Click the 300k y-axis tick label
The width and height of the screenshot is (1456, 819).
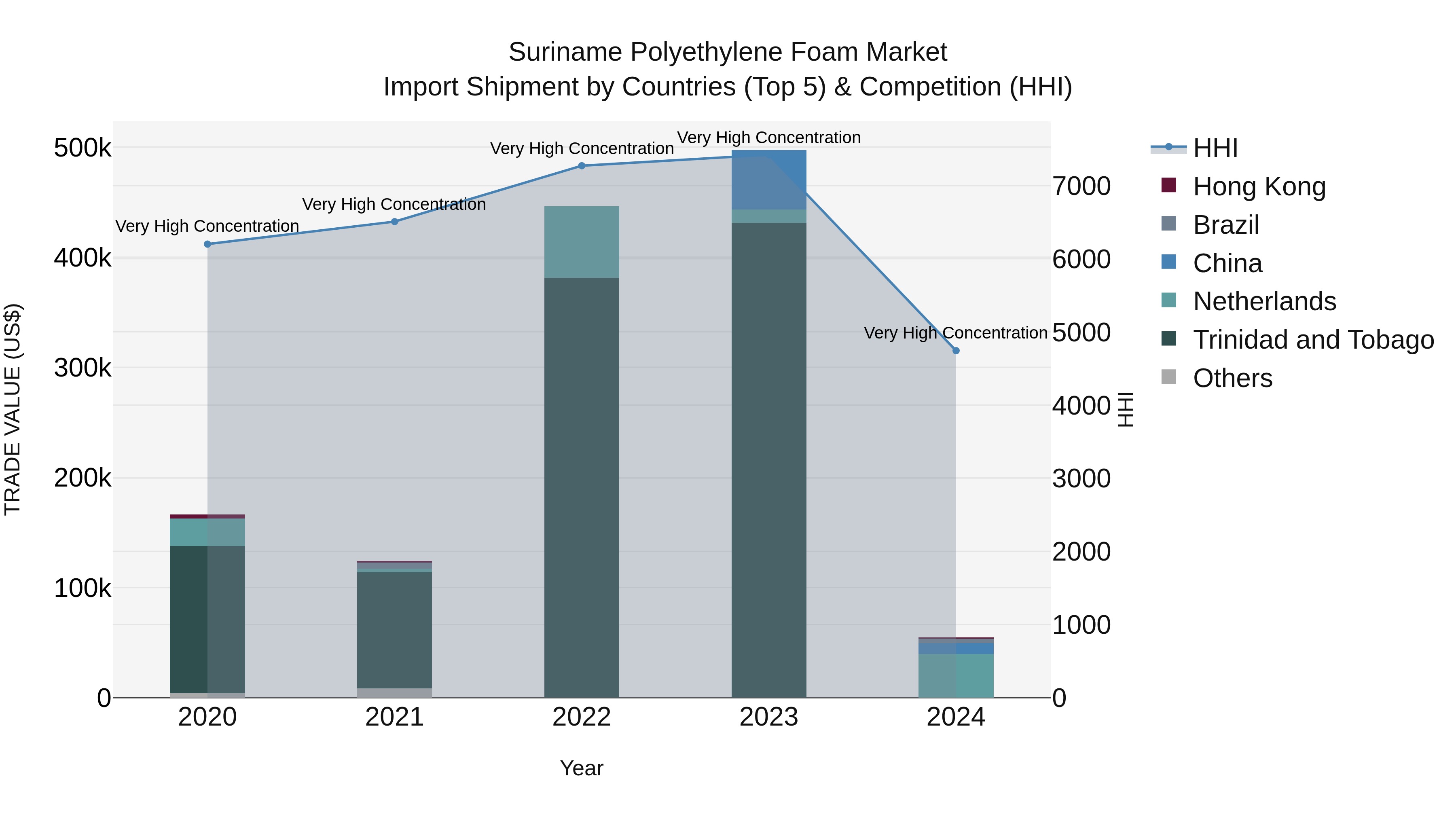[83, 368]
